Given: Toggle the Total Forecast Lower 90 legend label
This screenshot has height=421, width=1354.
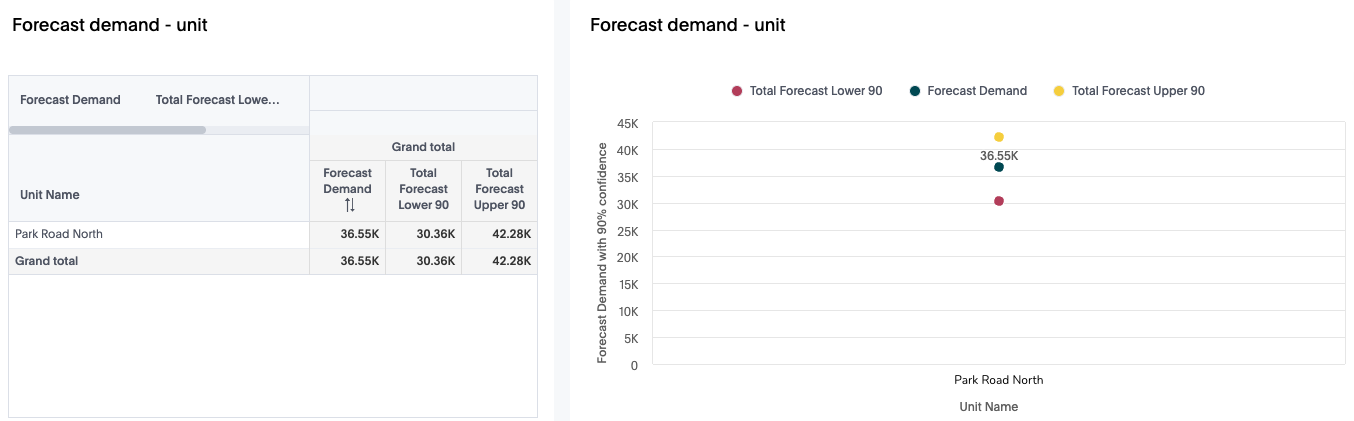Looking at the screenshot, I should [x=815, y=91].
